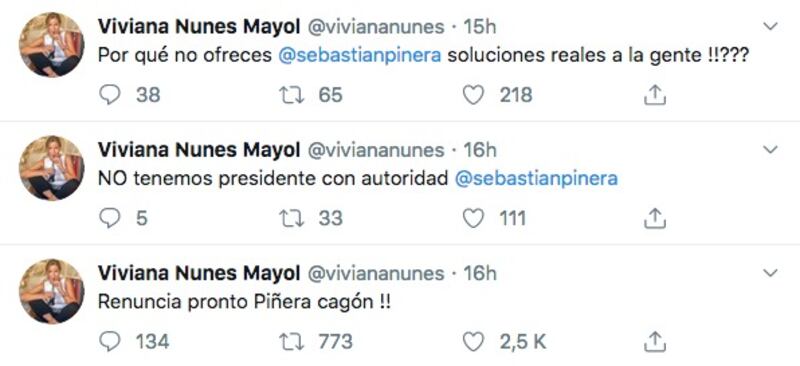This screenshot has width=800, height=366.
Task: Share the 'soluciones reales' tweet
Action: coord(655,95)
